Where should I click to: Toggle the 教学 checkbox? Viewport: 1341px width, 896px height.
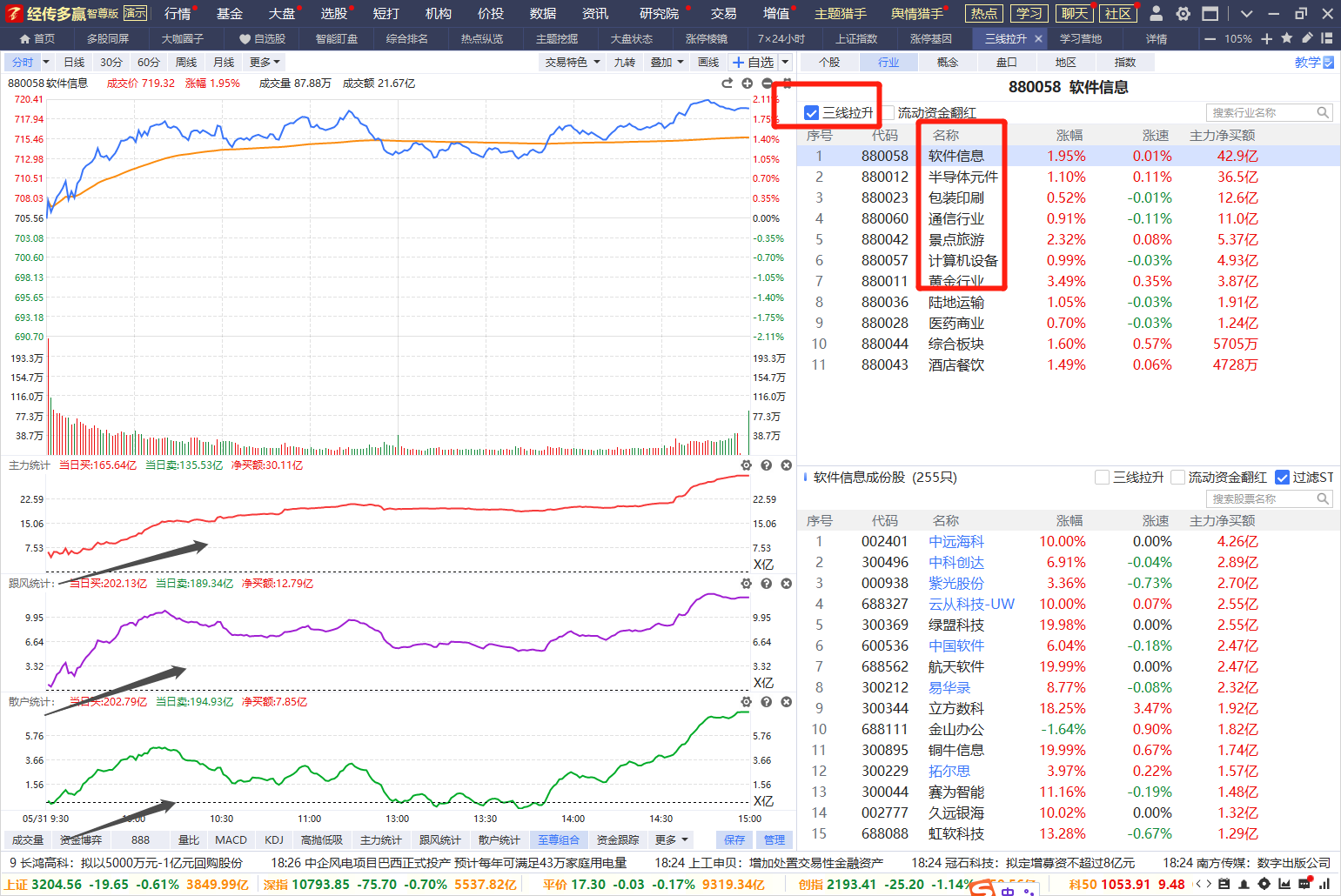coord(1328,63)
